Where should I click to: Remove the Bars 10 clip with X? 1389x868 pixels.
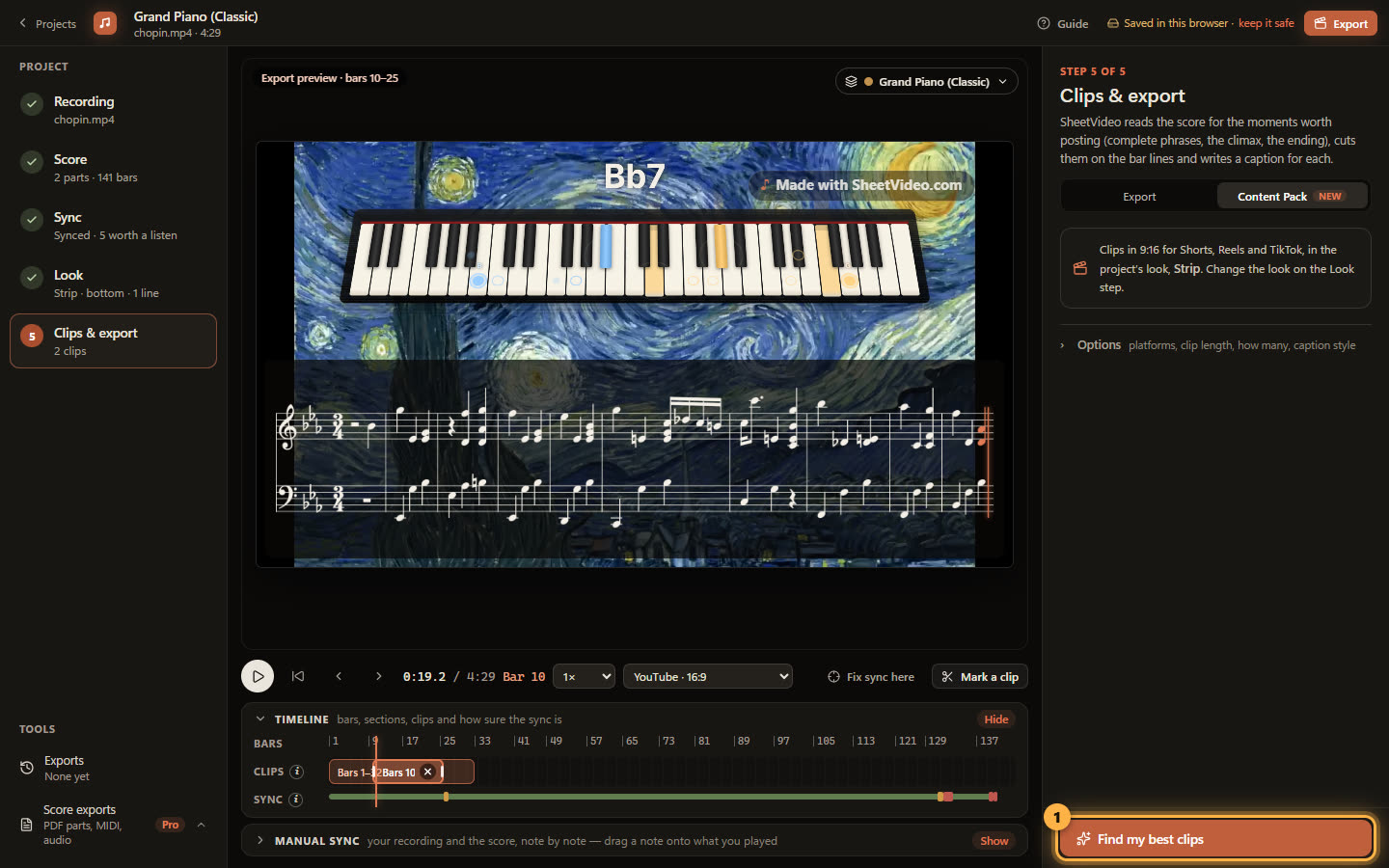pyautogui.click(x=427, y=772)
